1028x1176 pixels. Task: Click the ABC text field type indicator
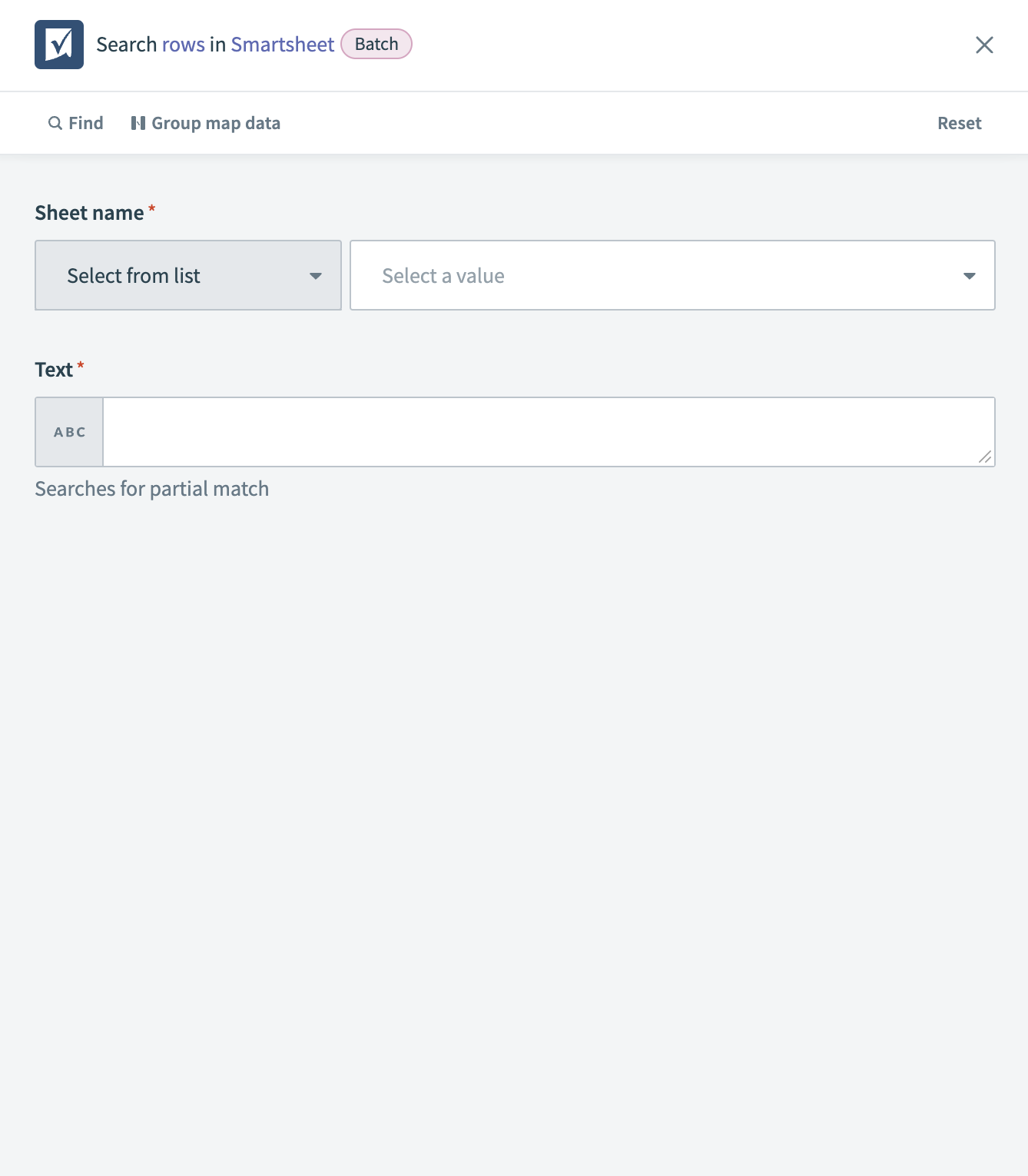click(68, 431)
